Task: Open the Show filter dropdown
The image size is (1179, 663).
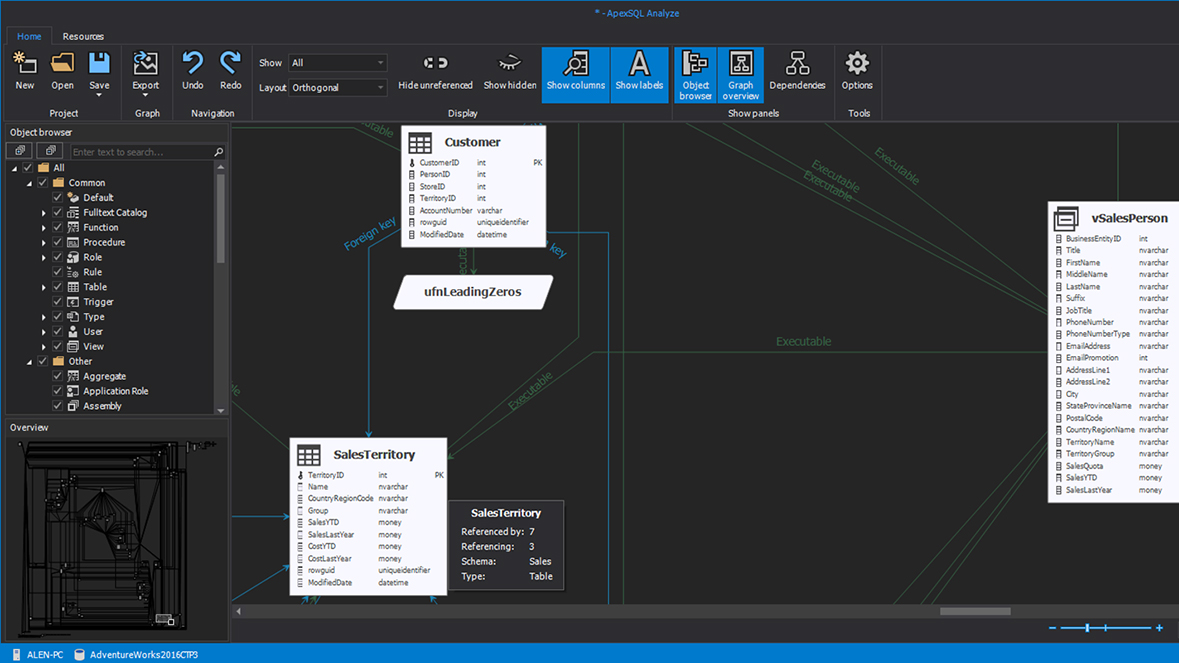Action: point(338,63)
